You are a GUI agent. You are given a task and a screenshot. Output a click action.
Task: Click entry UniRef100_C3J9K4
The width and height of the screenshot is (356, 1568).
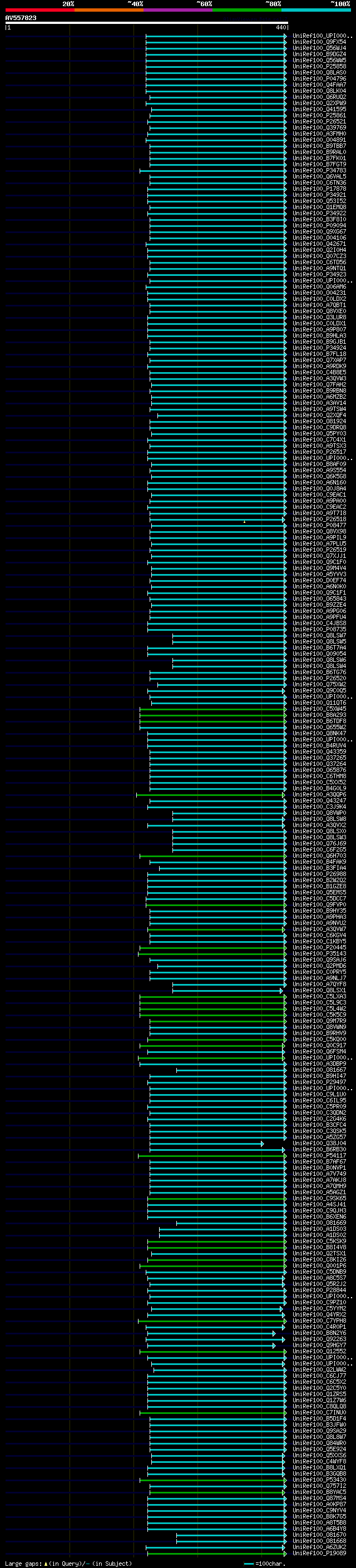pyautogui.click(x=319, y=807)
